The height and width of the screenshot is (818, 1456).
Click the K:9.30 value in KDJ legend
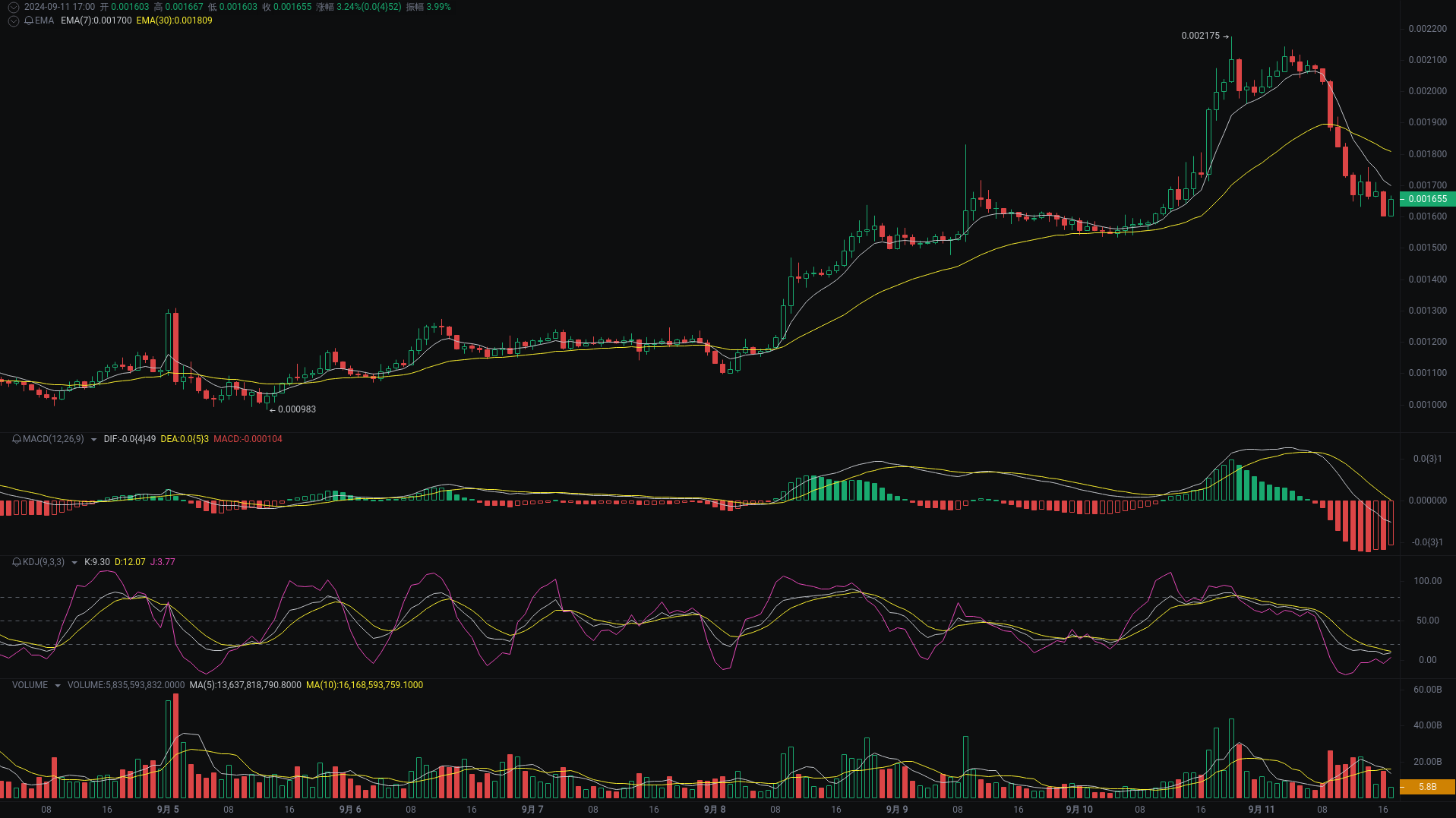click(x=97, y=562)
